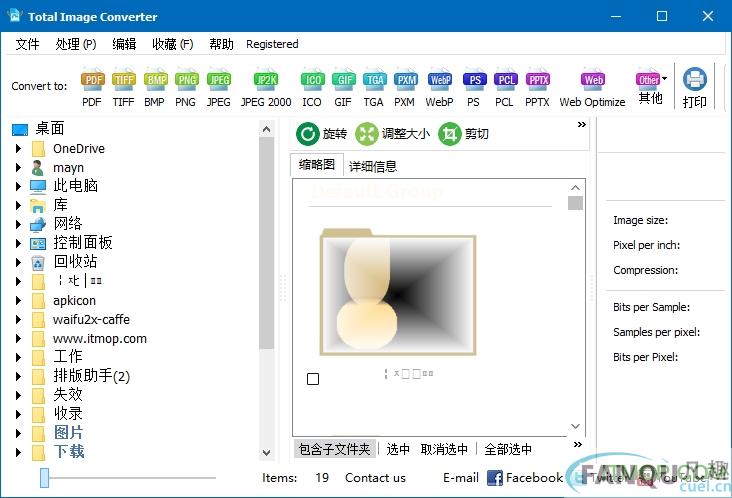Select the 收录 folder
The image size is (732, 498).
(x=68, y=414)
